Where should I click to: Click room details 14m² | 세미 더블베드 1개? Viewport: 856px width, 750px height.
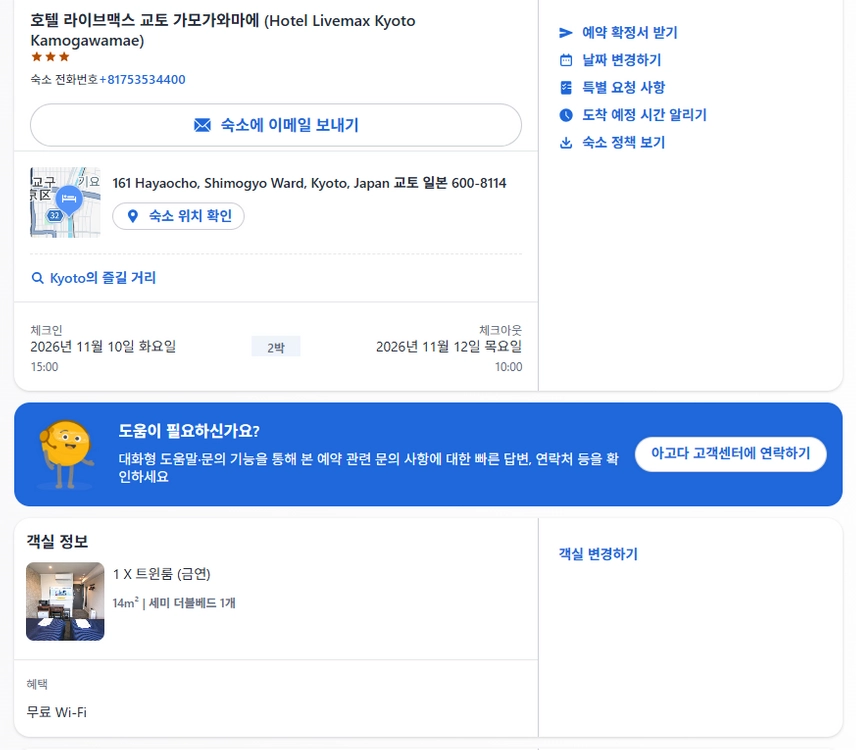coord(174,603)
